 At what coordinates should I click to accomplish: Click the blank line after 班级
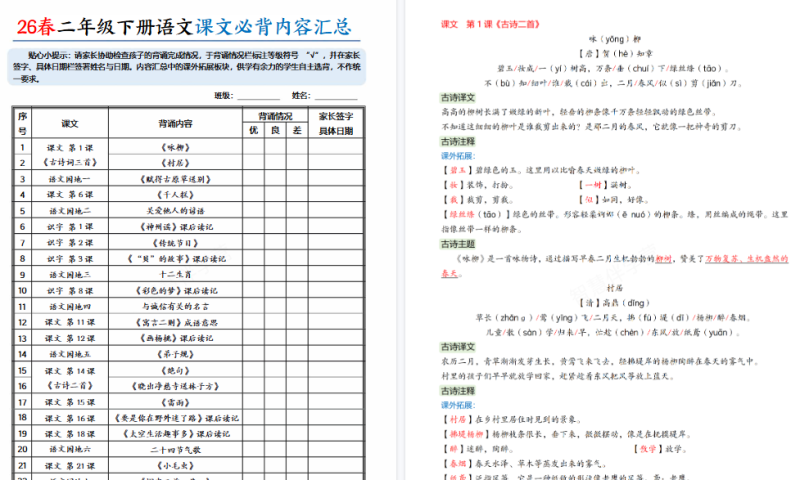[259, 96]
